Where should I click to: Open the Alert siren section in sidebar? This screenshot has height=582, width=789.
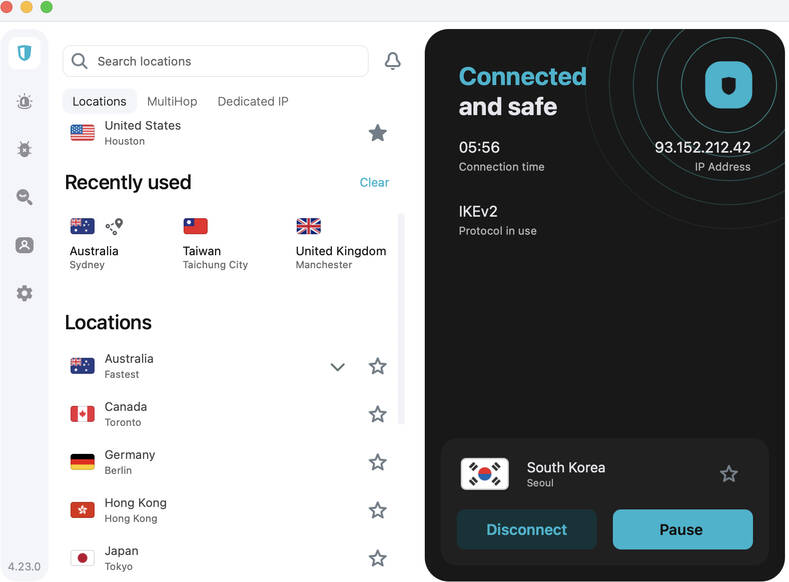24,101
